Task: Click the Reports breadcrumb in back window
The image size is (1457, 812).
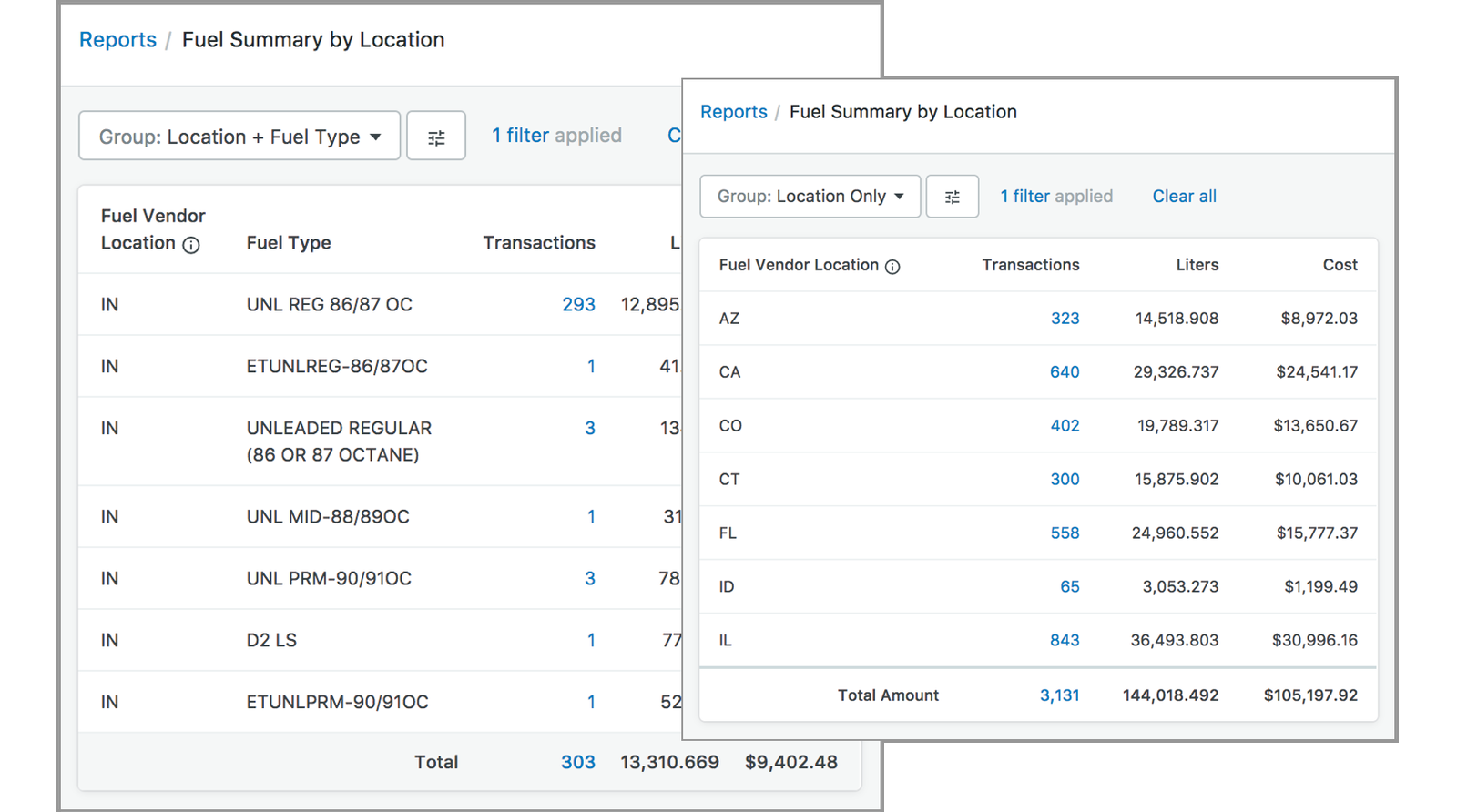Action: (x=117, y=40)
